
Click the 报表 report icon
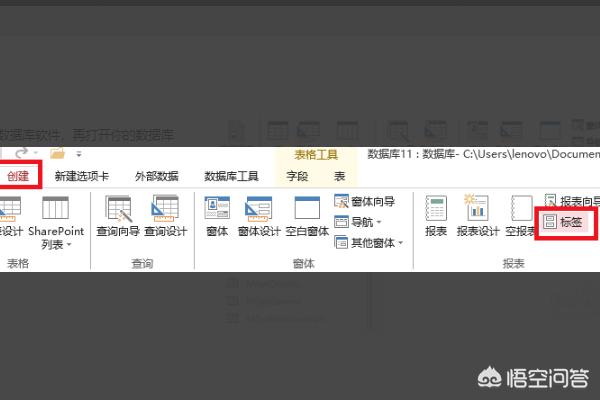point(436,217)
